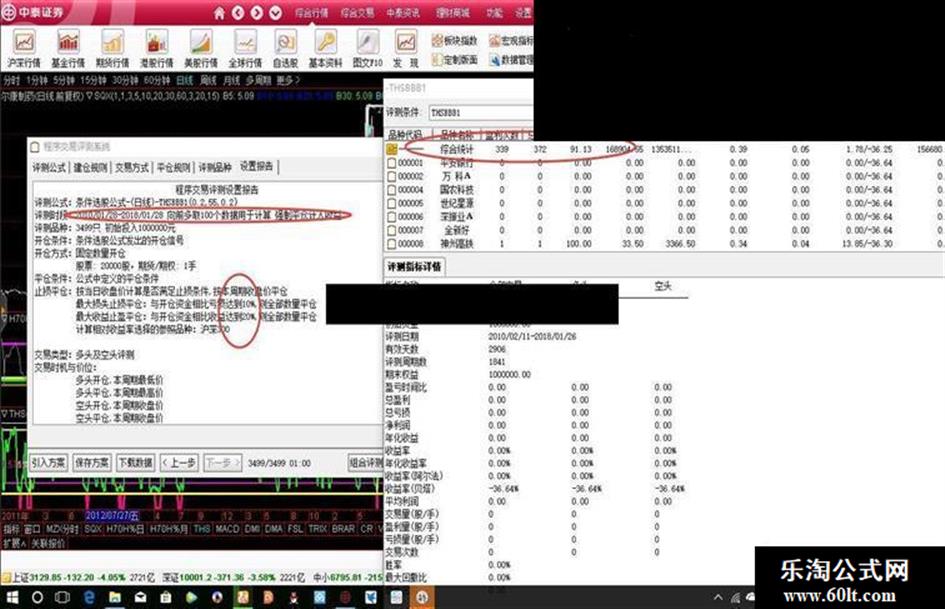Go to home via house icon
The width and height of the screenshot is (945, 609).
(219, 13)
